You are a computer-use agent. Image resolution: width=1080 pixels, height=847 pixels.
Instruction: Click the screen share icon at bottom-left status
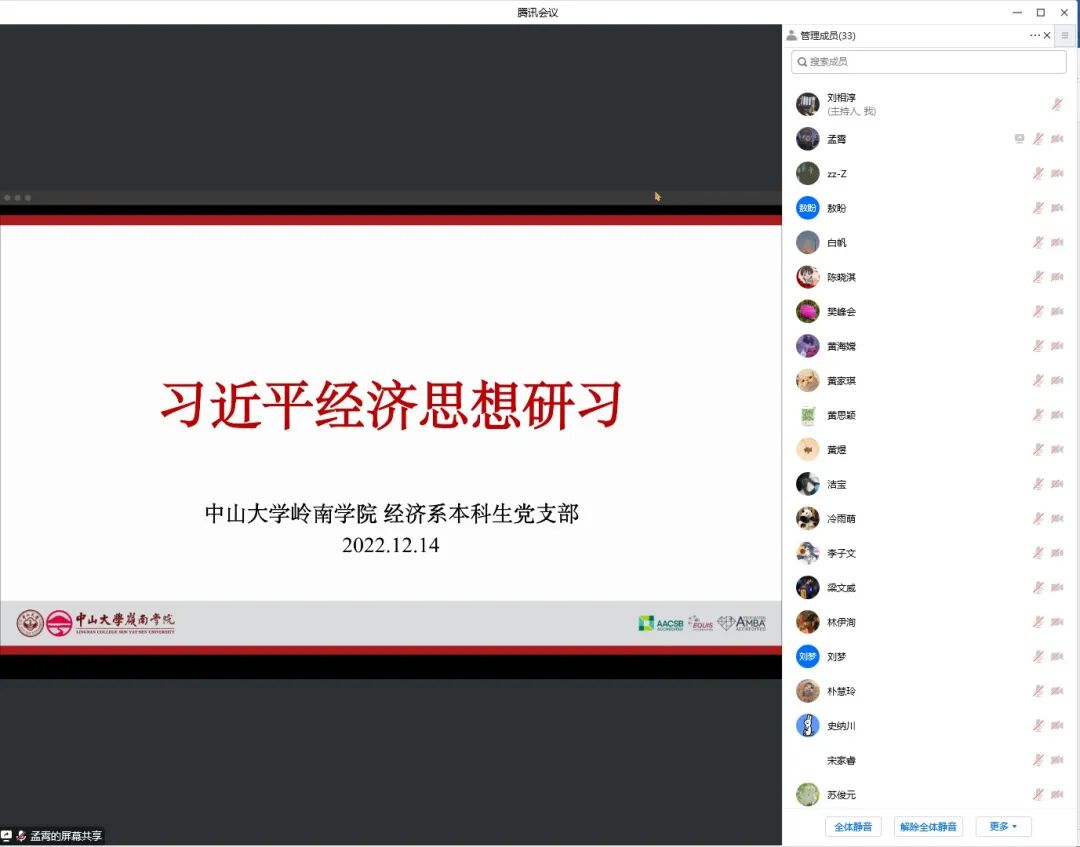point(7,836)
